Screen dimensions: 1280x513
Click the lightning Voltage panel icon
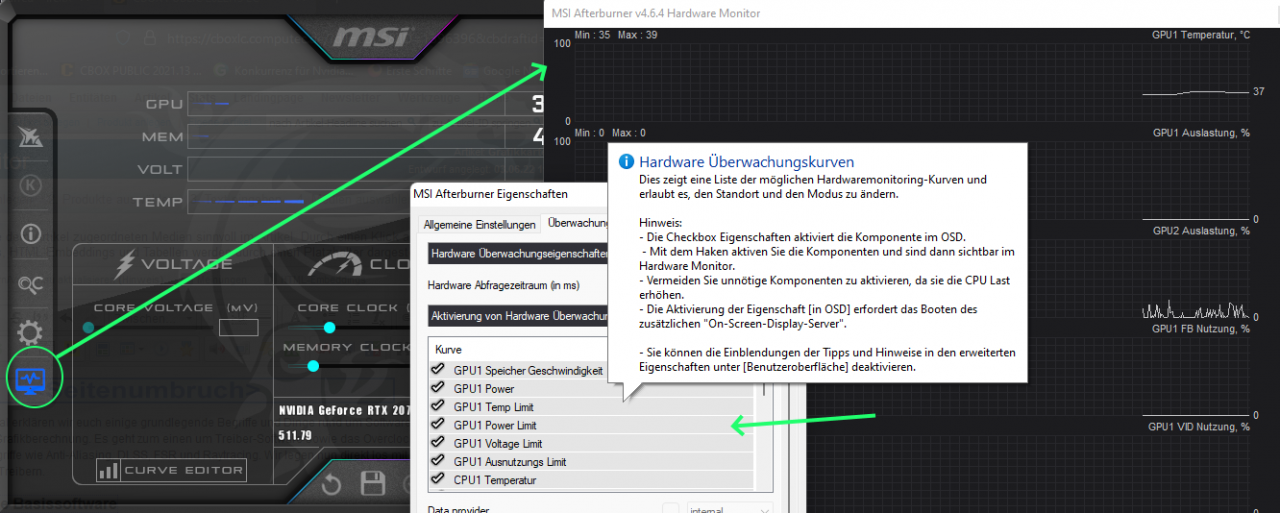[126, 264]
